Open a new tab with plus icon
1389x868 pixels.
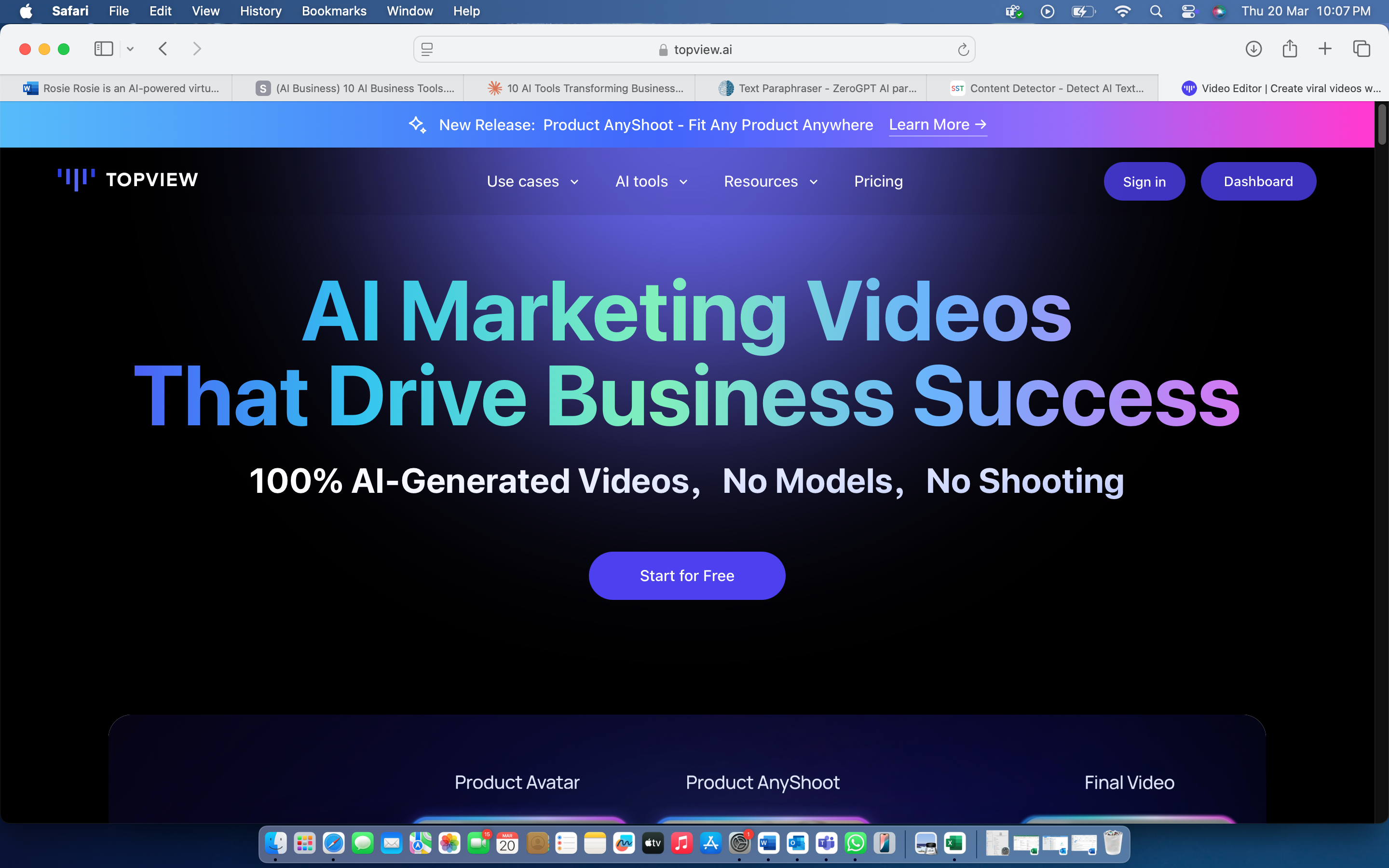1325,49
